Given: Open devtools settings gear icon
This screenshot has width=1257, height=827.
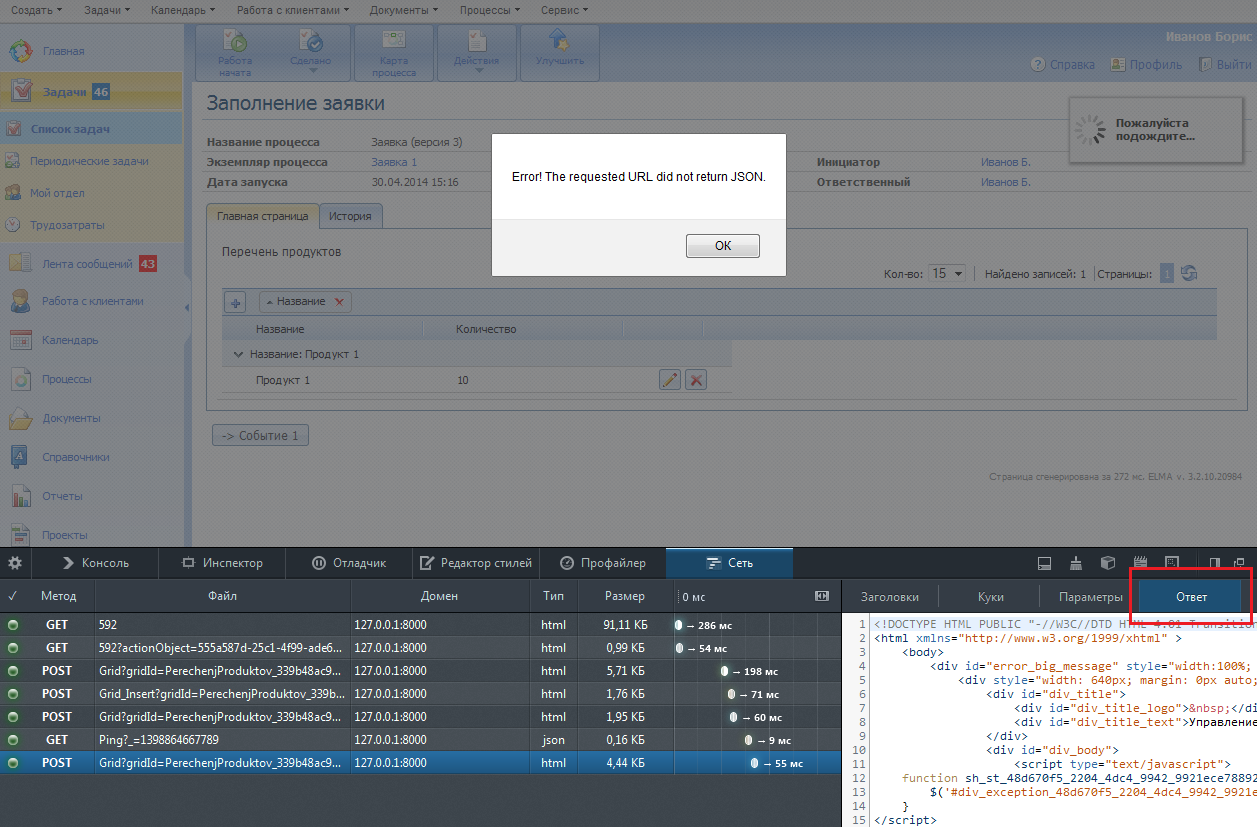Looking at the screenshot, I should click(x=16, y=563).
